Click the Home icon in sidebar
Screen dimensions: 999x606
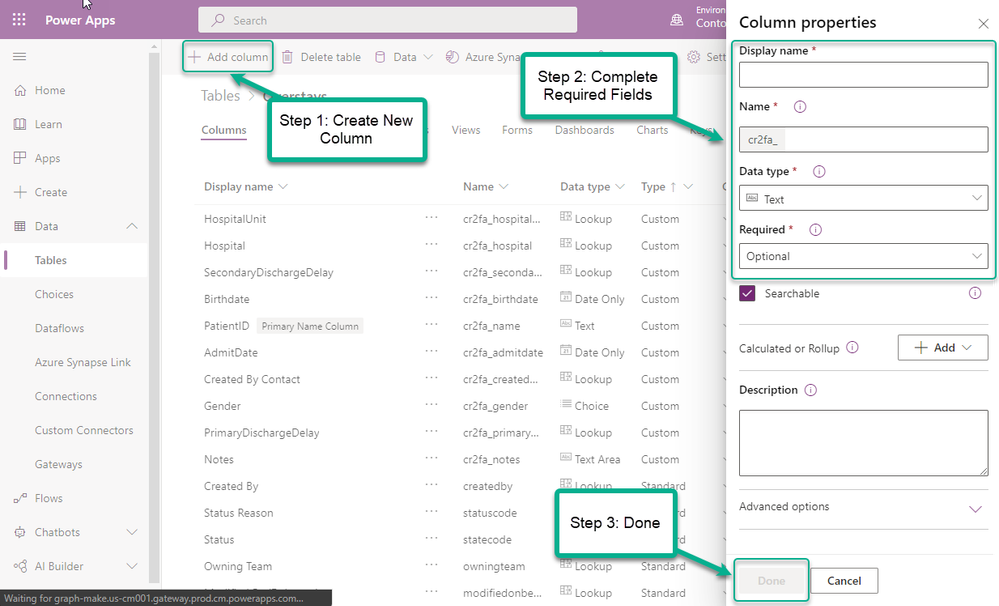tap(20, 90)
